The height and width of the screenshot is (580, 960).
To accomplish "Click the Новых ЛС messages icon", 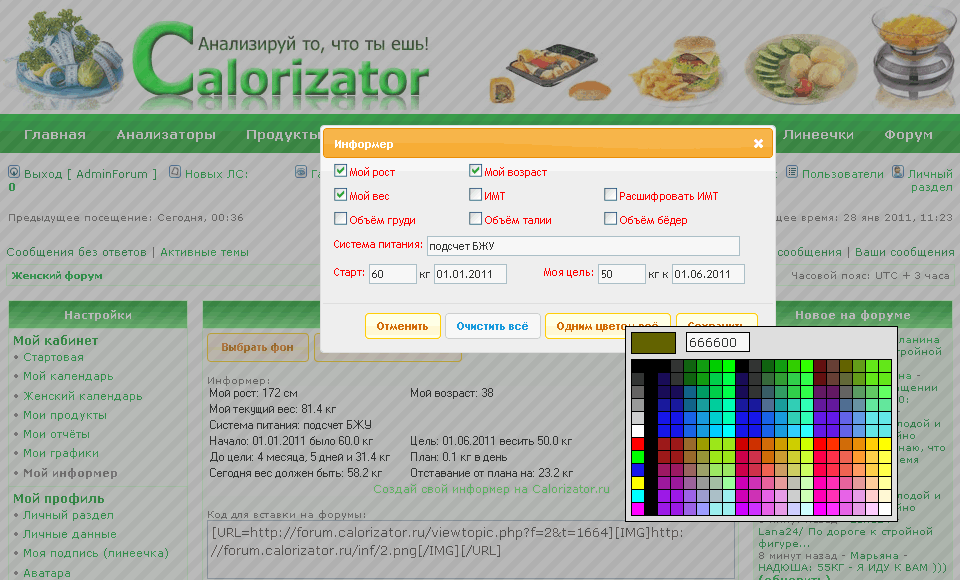I will point(175,173).
